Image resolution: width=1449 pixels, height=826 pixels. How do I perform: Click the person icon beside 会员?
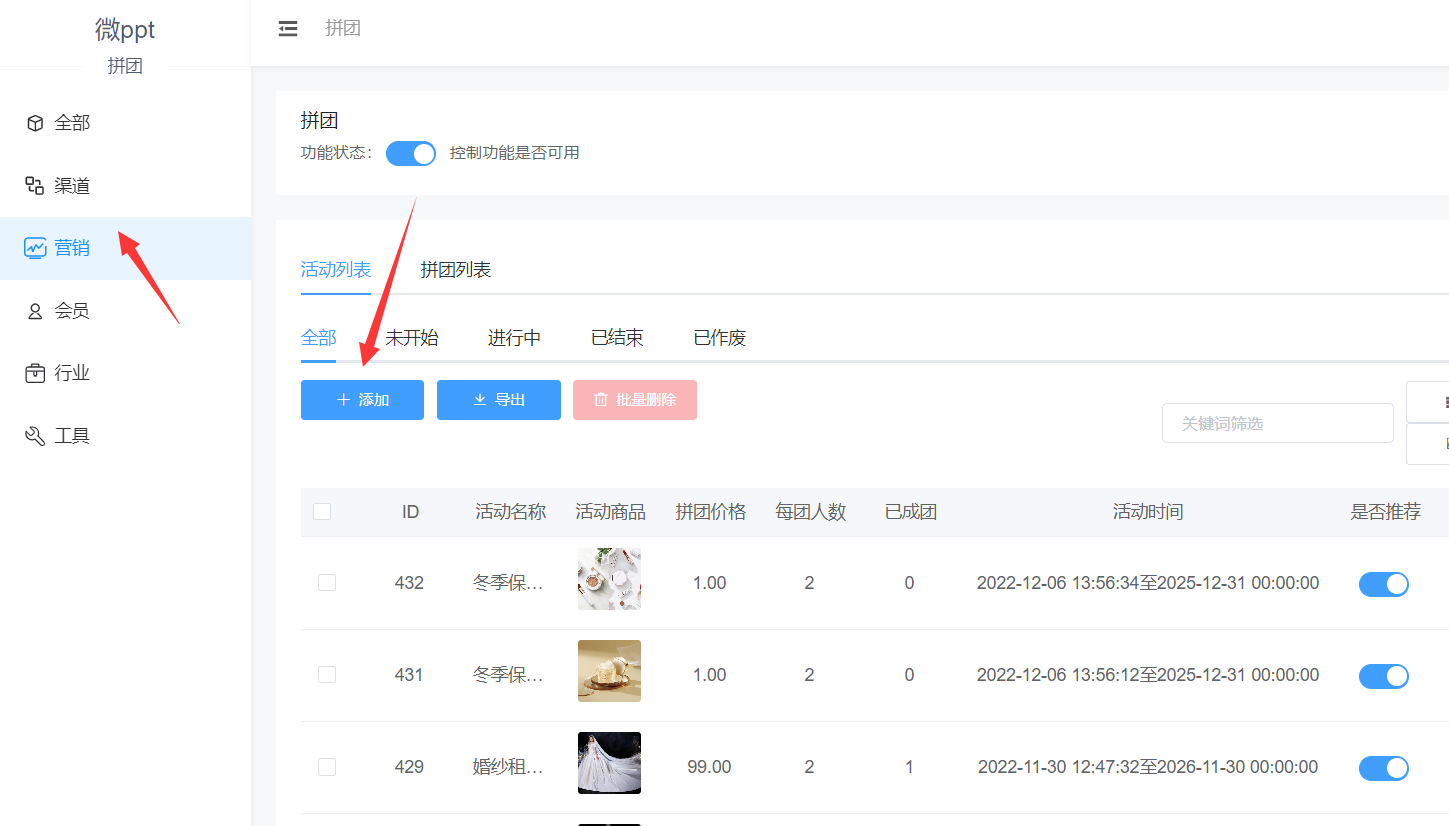[35, 311]
